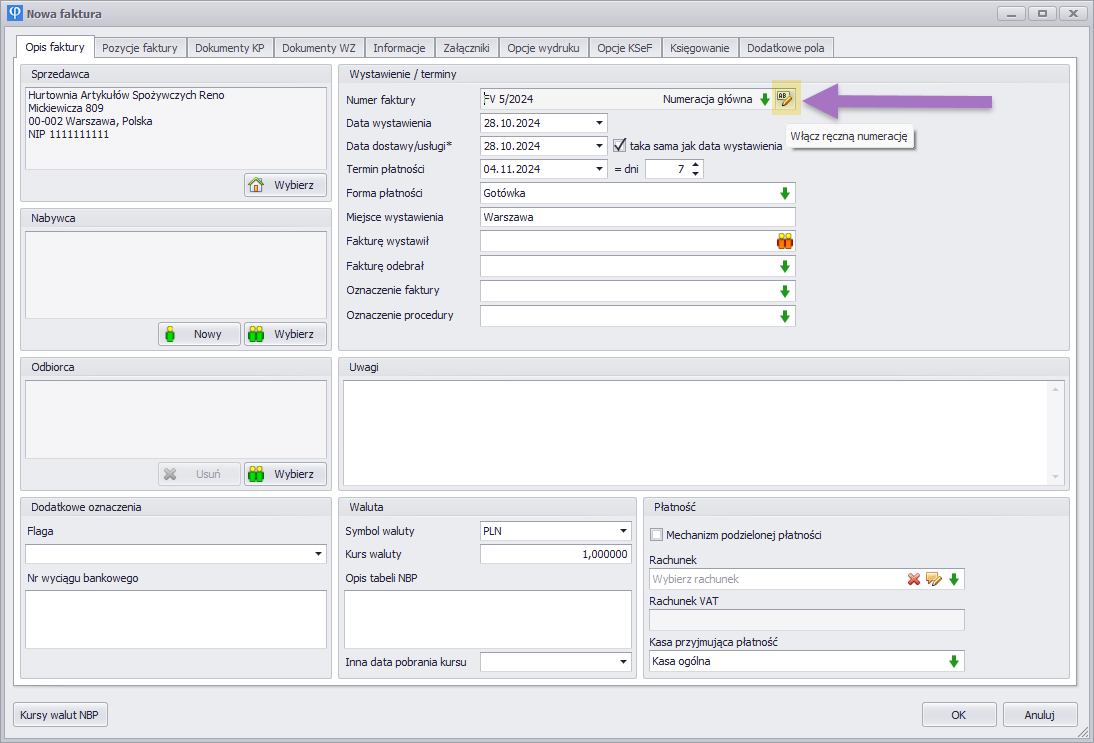Click green arrow next to Numeracja główna
Image resolution: width=1094 pixels, height=743 pixels.
(765, 99)
